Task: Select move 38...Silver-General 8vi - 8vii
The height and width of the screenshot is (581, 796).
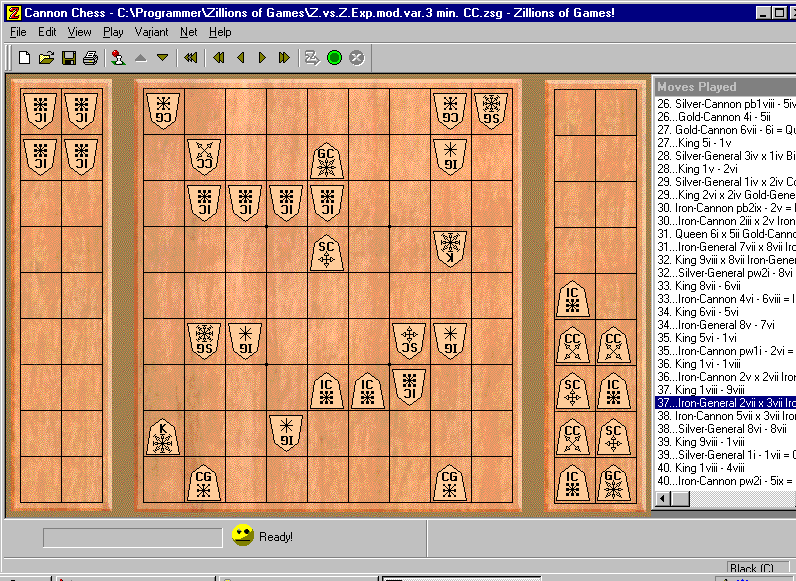Action: coord(722,429)
